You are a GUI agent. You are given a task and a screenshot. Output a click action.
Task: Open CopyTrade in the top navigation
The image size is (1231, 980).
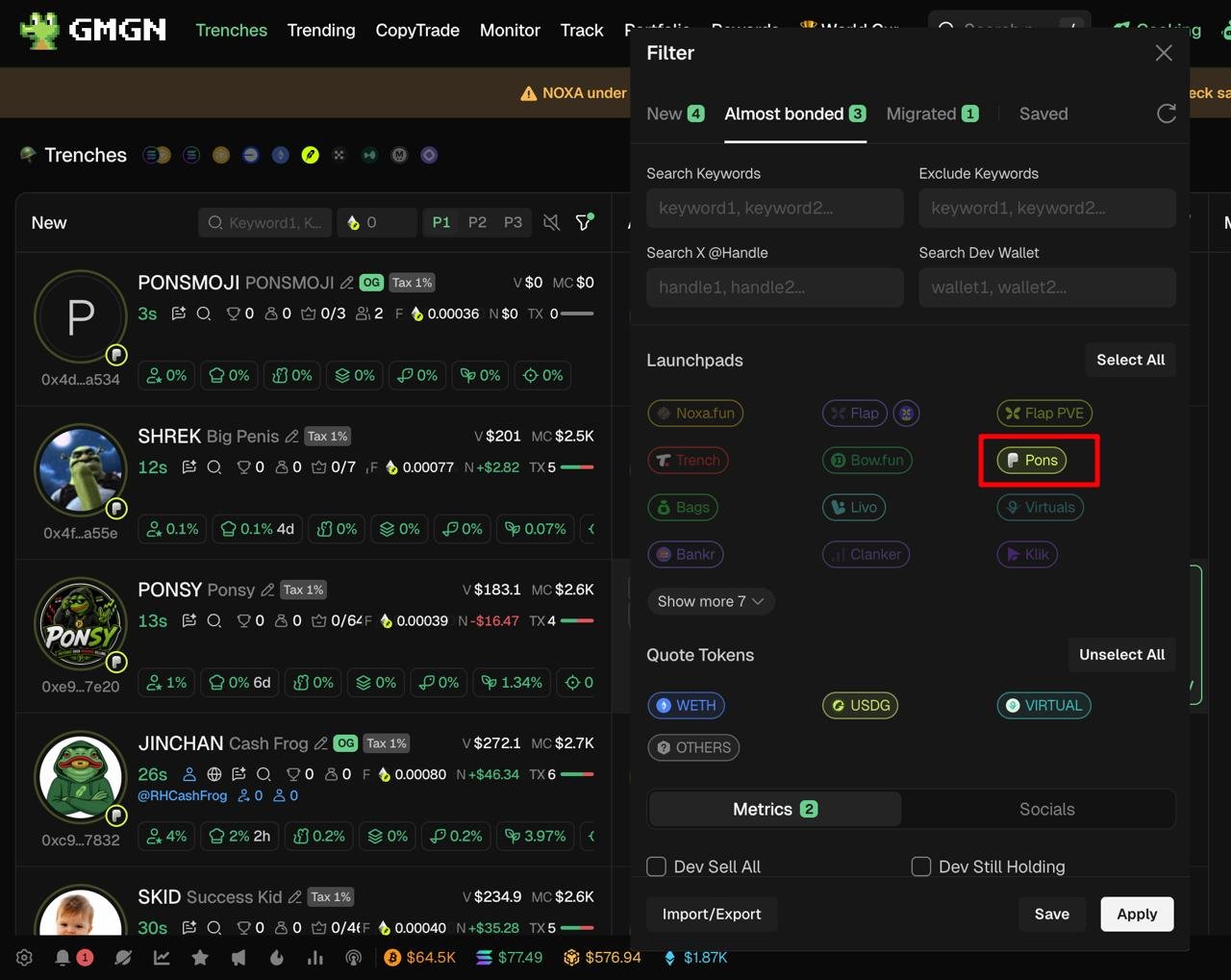pyautogui.click(x=417, y=30)
